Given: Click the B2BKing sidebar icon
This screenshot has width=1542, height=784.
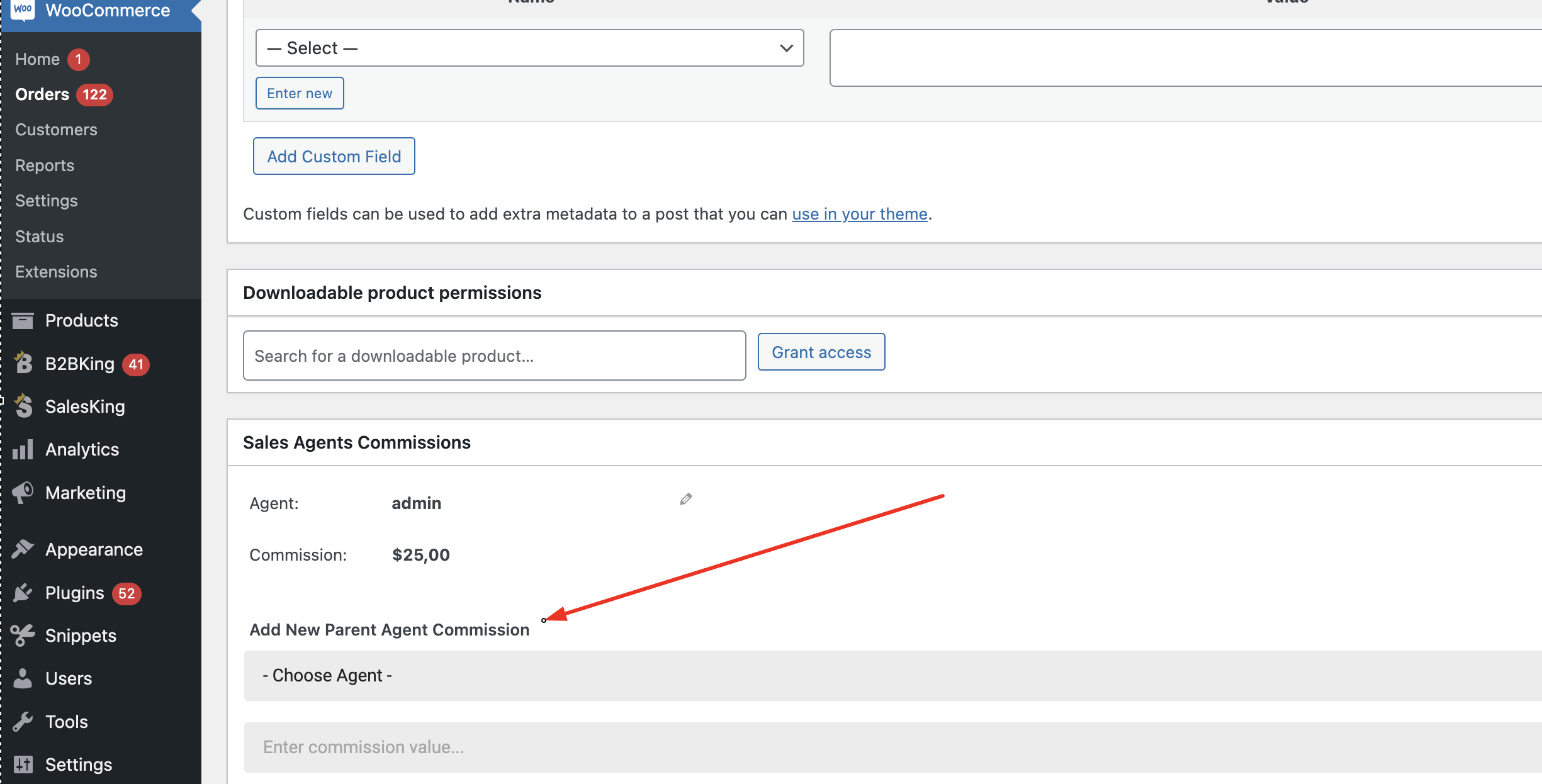Looking at the screenshot, I should pos(23,363).
